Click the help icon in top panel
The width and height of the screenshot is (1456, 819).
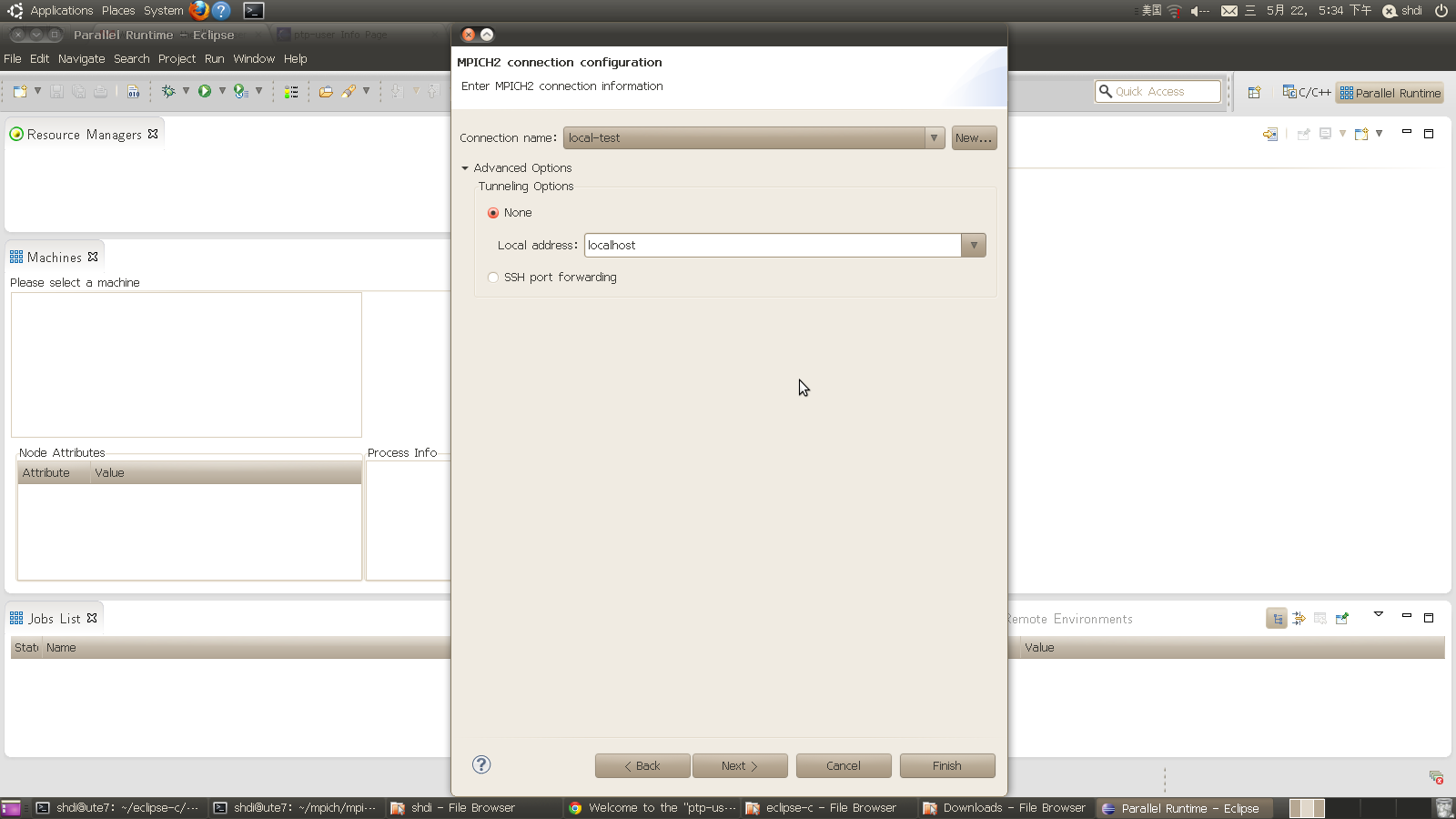221,11
